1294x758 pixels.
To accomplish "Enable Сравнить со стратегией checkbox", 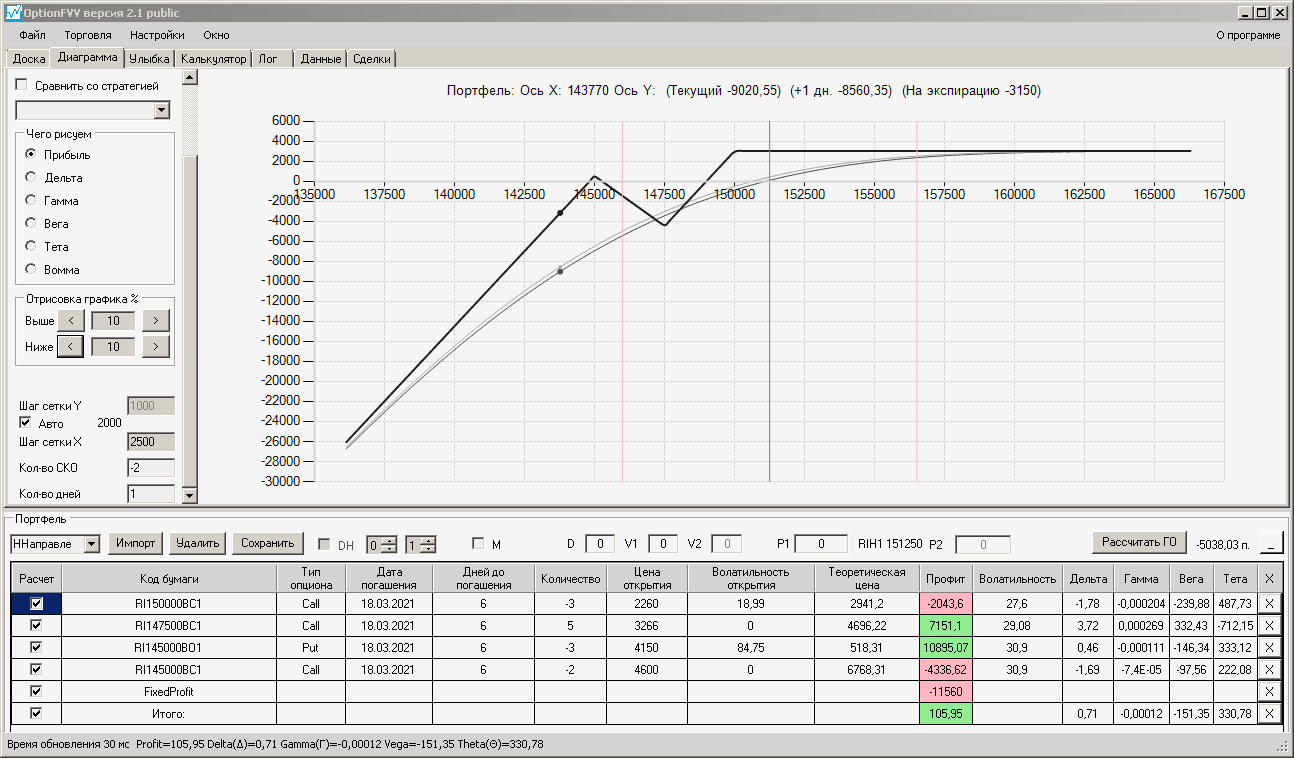I will [x=22, y=86].
